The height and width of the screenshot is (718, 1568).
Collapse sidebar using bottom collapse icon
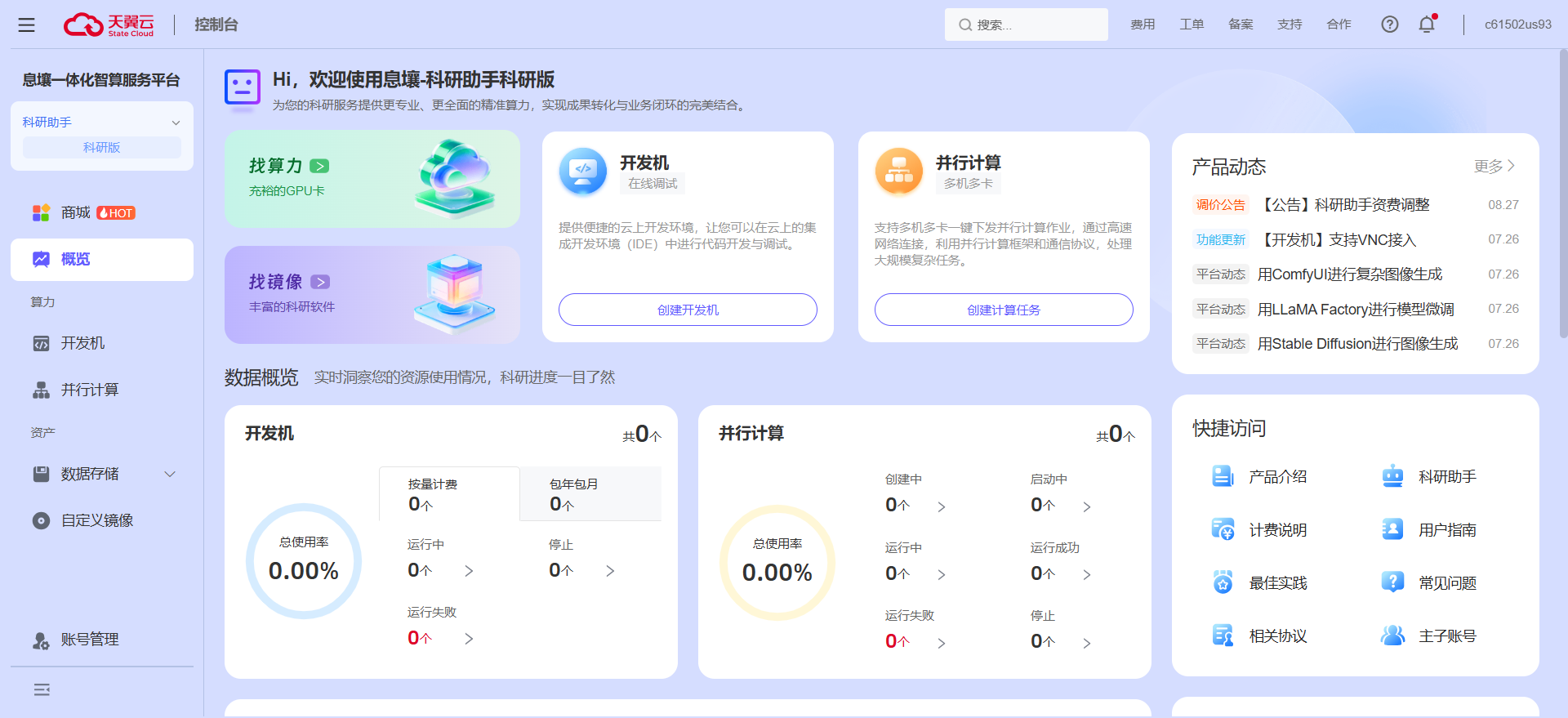(x=42, y=690)
